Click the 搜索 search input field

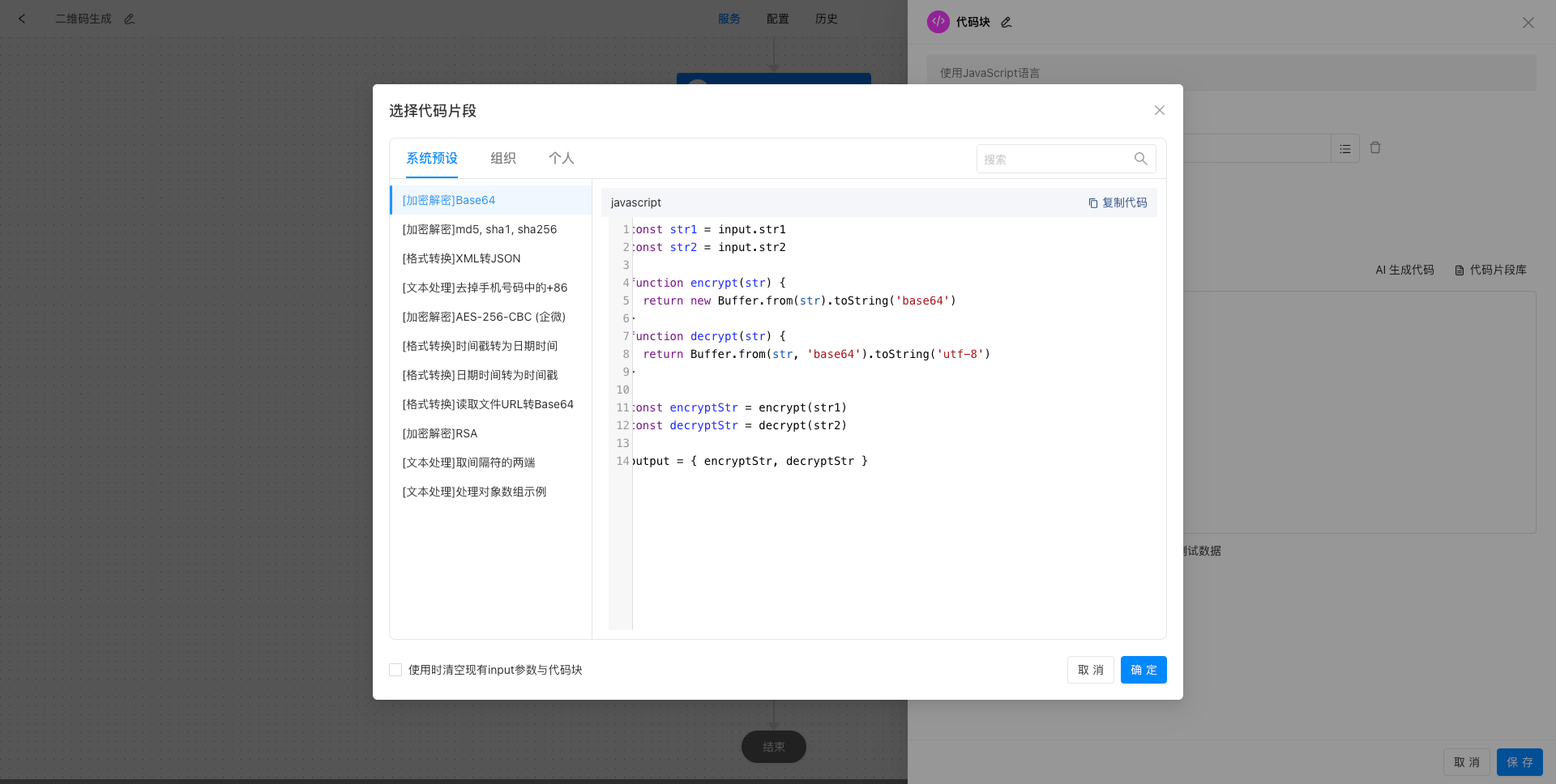1054,159
